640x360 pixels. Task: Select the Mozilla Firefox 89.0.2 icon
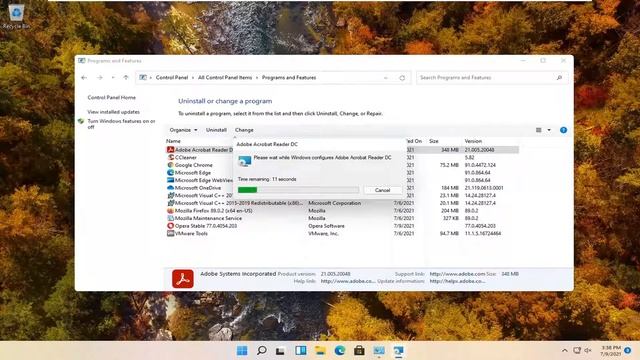[170, 211]
